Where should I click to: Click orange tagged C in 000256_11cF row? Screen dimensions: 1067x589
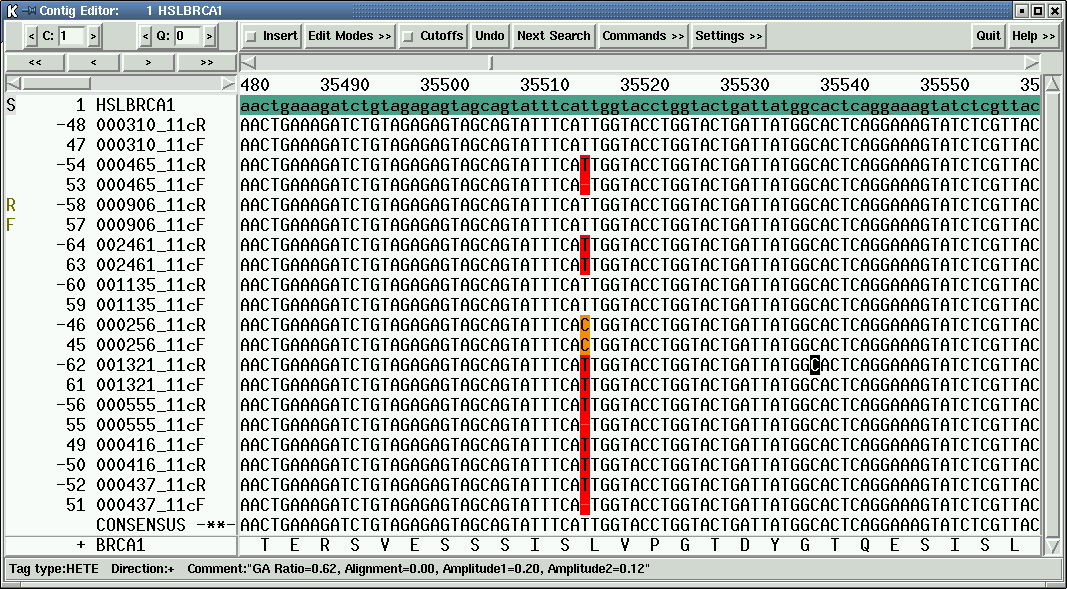point(585,345)
